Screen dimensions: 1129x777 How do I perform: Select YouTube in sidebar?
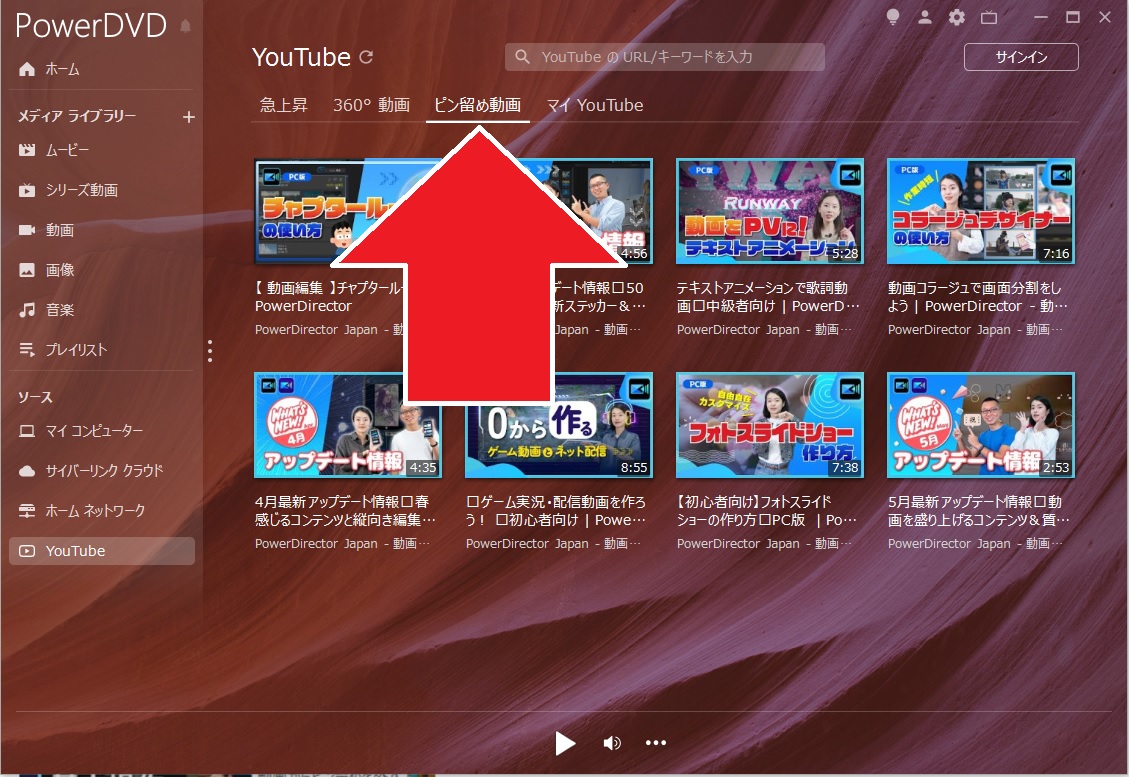(102, 551)
